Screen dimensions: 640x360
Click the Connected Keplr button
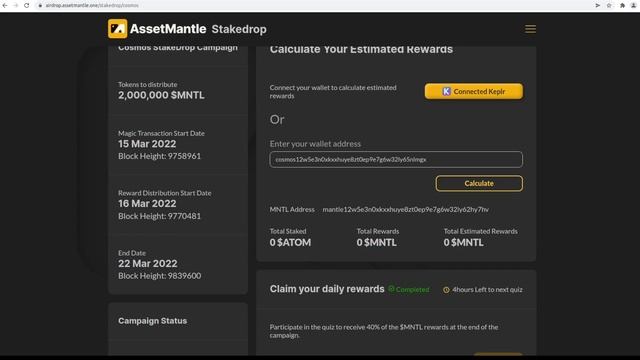pos(473,91)
